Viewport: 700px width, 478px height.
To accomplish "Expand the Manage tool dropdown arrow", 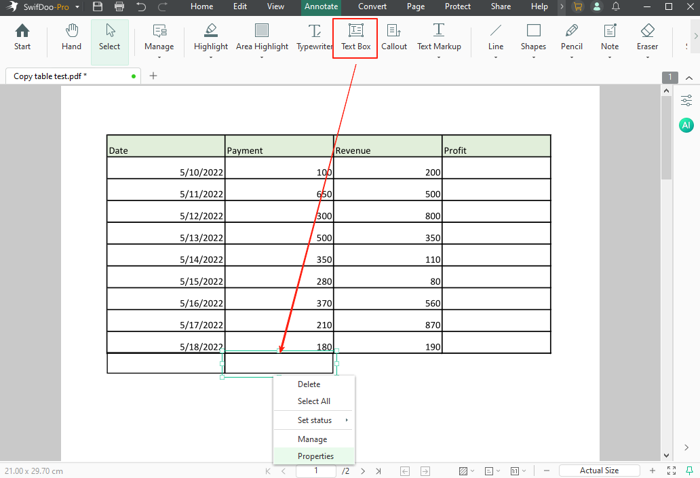I will [159, 58].
